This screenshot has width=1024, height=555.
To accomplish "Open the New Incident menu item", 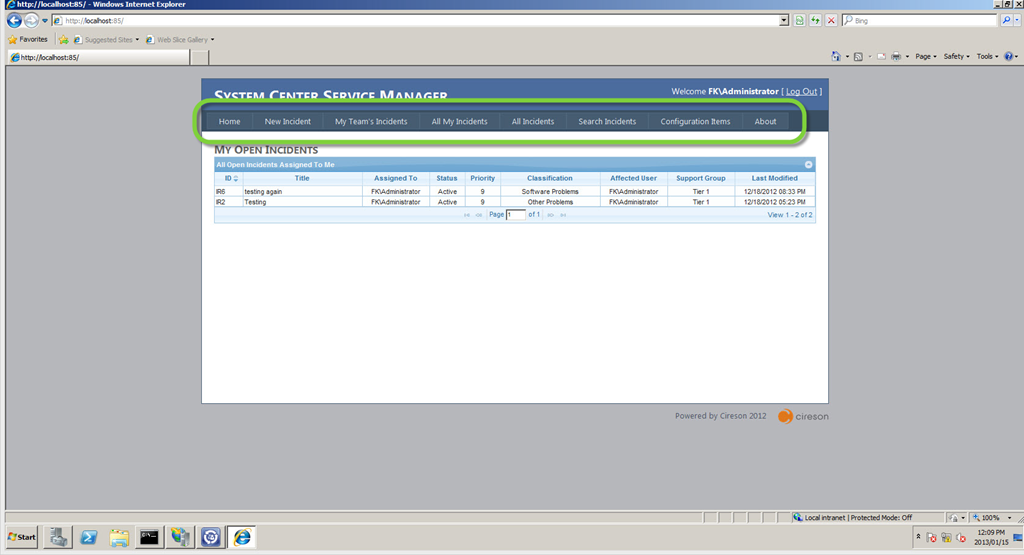I will pyautogui.click(x=287, y=122).
